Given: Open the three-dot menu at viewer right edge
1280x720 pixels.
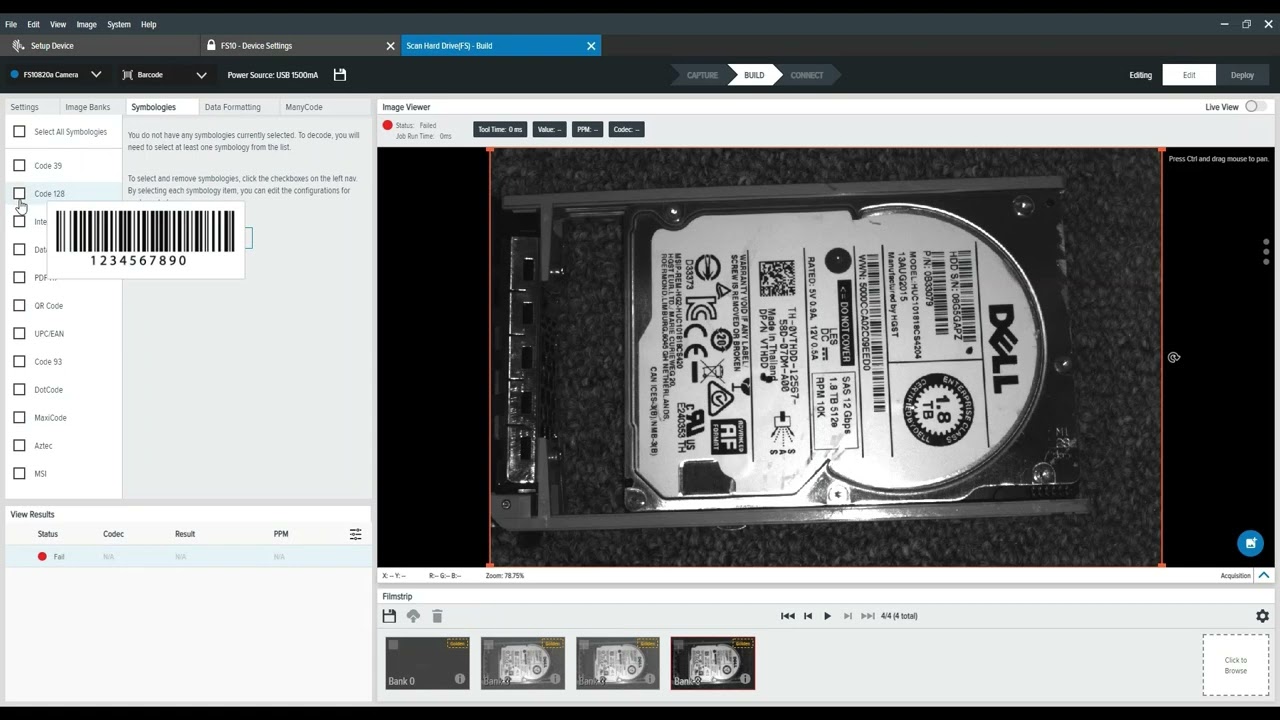Looking at the screenshot, I should [1266, 251].
